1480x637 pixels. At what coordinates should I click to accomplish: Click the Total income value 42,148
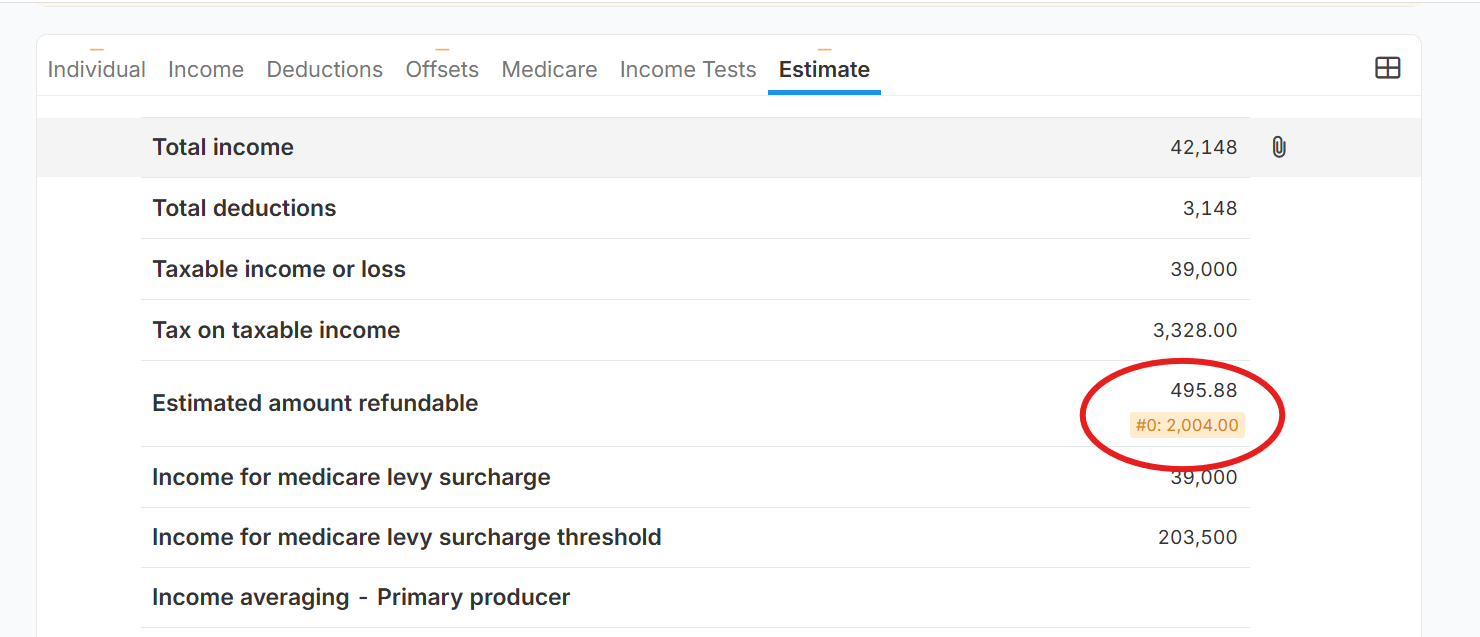[x=1204, y=147]
